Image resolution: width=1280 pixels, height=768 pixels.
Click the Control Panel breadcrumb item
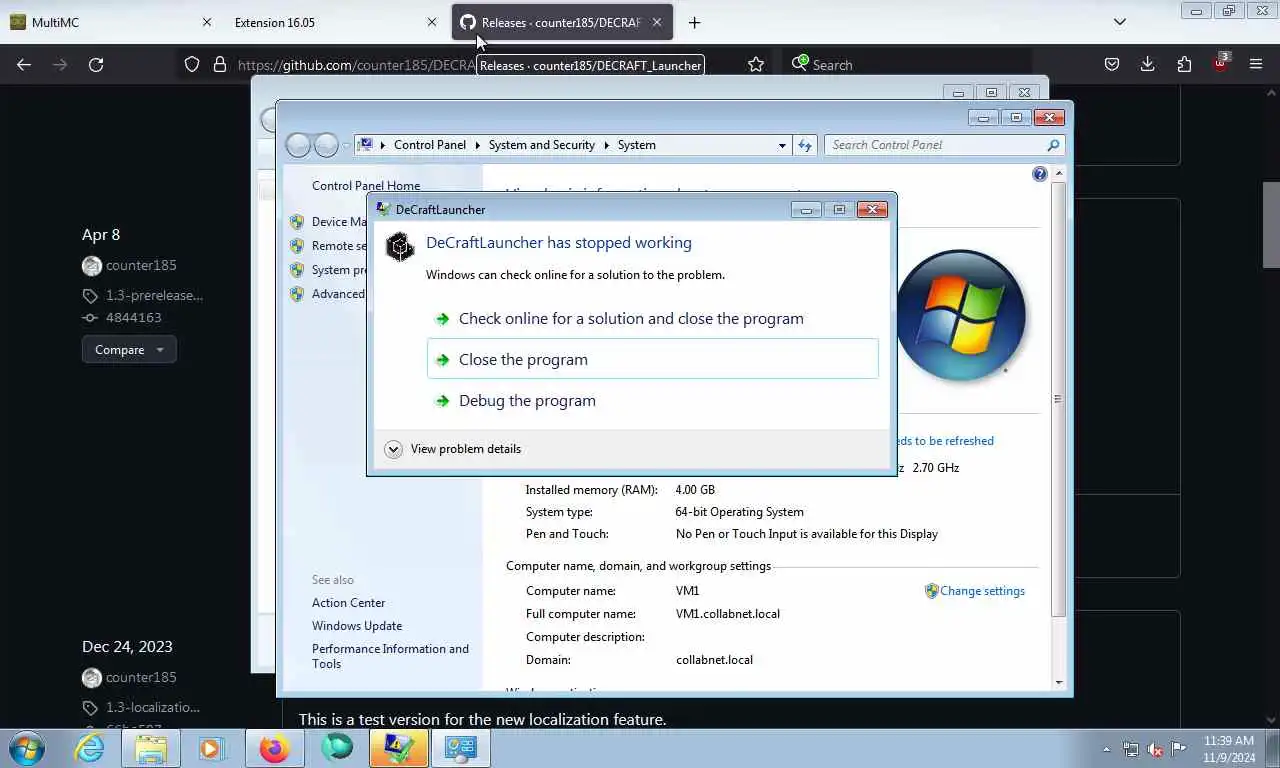coord(430,145)
